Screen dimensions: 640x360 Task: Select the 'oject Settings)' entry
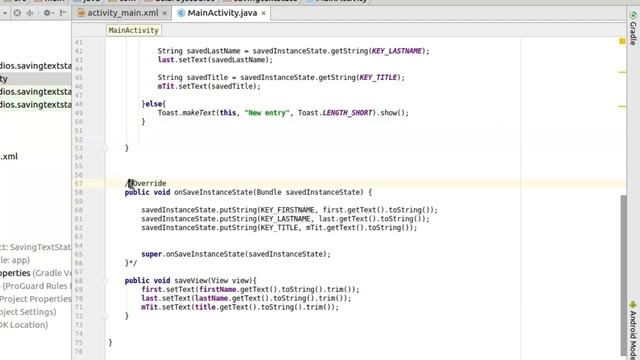(28, 312)
